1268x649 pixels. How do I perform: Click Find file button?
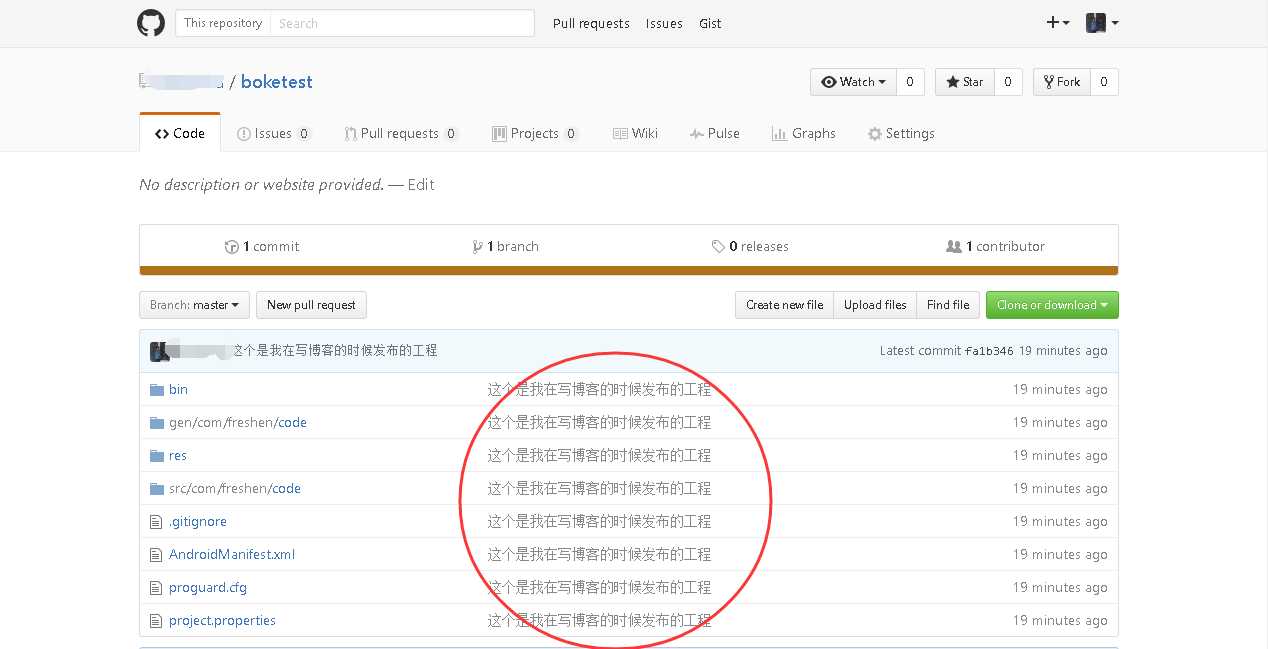(948, 305)
